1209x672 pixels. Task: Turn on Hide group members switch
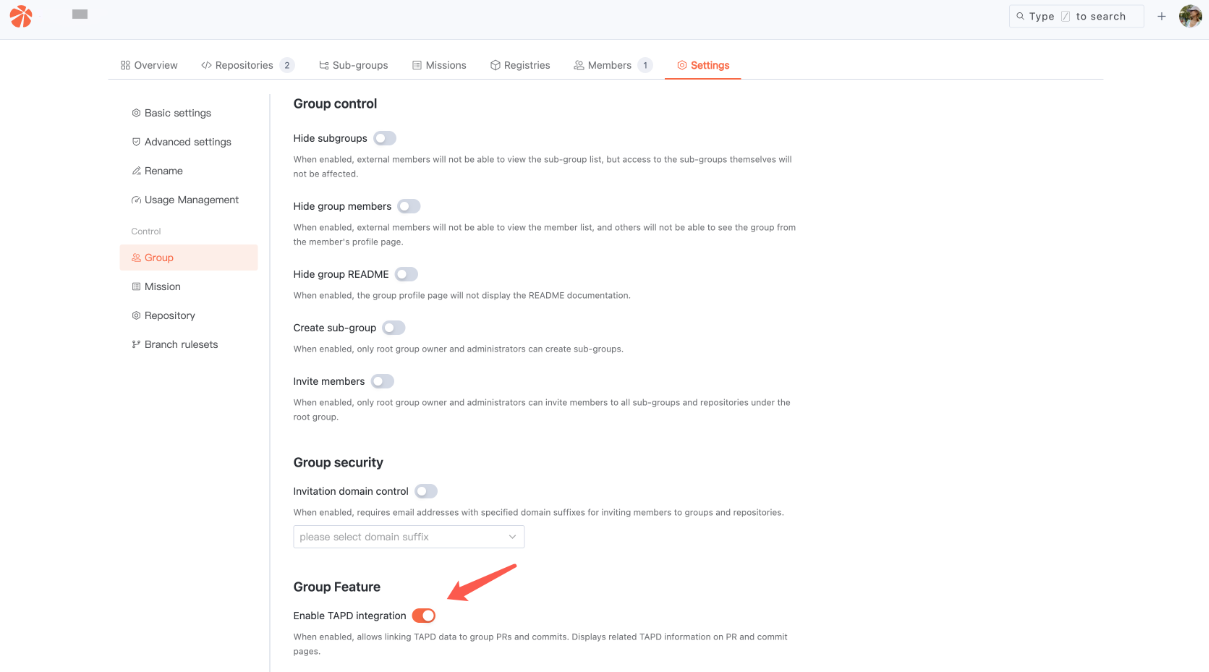408,206
